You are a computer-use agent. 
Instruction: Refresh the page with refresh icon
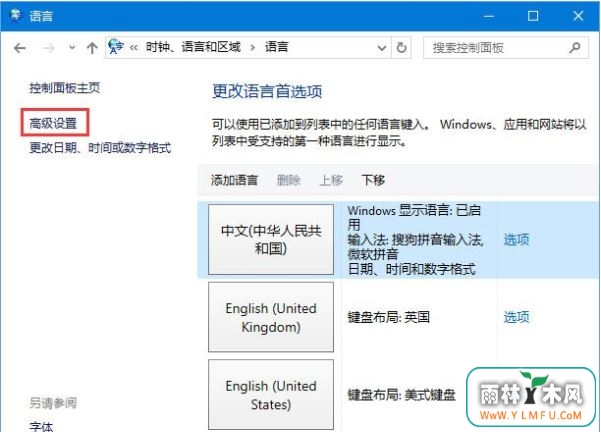(401, 48)
